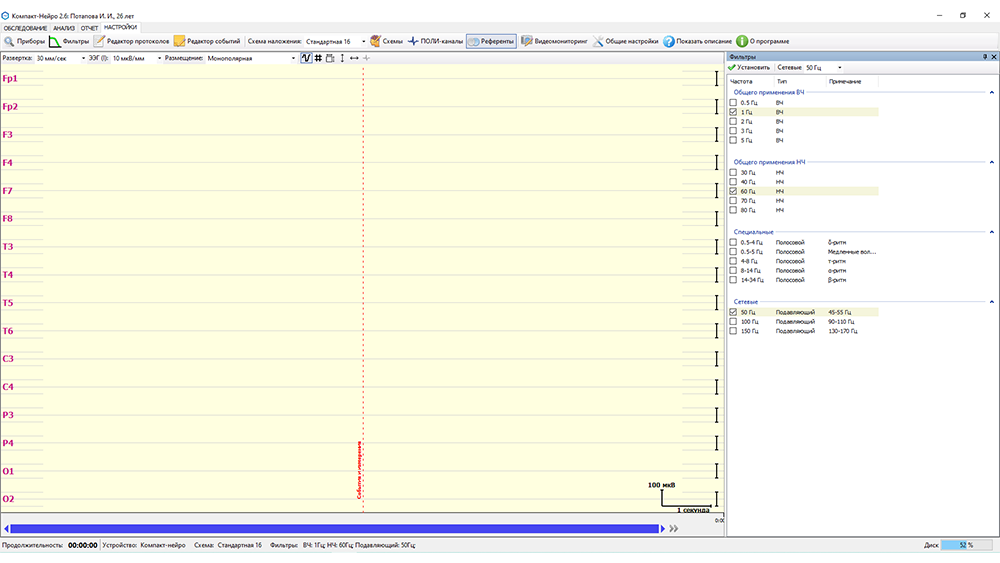Toggle the grid display icon
This screenshot has width=1000, height=563.
pyautogui.click(x=318, y=58)
